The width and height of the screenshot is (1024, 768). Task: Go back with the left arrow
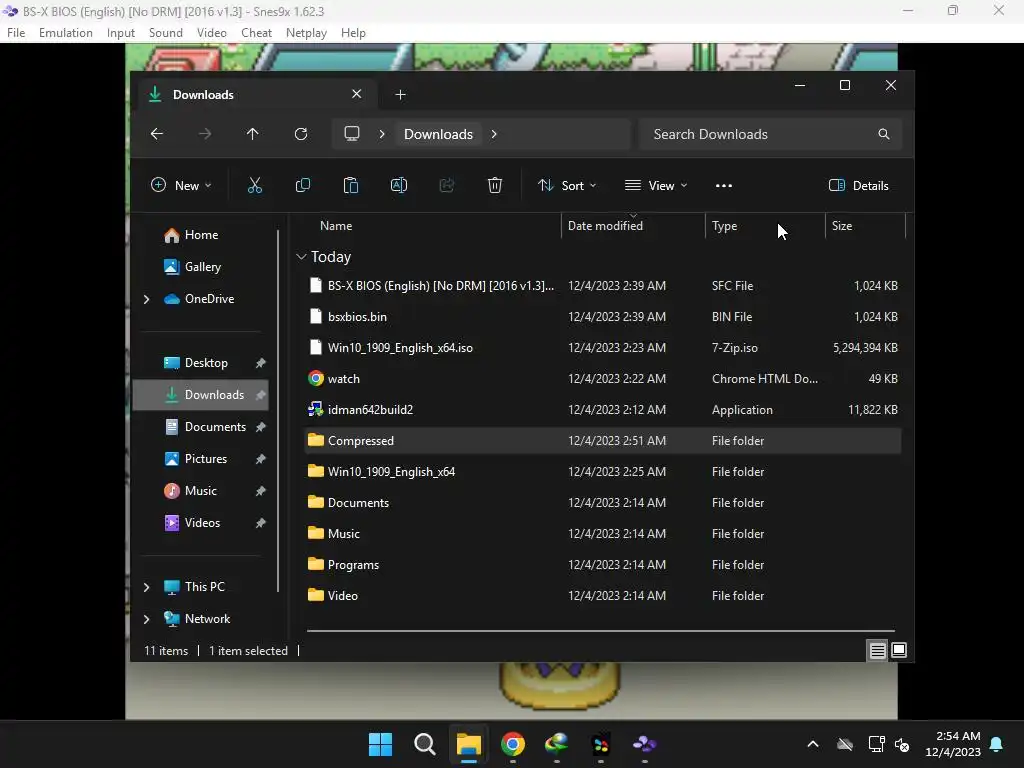tap(157, 134)
